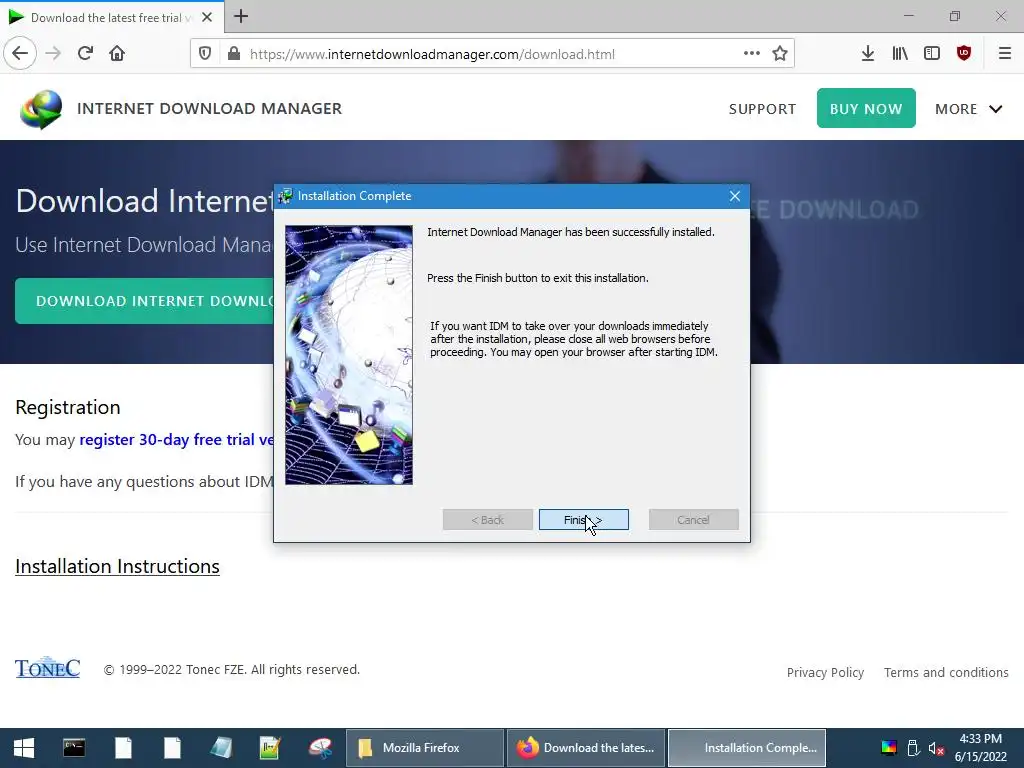Open the second blank document taskbar icon
This screenshot has height=768, width=1024.
(x=172, y=748)
